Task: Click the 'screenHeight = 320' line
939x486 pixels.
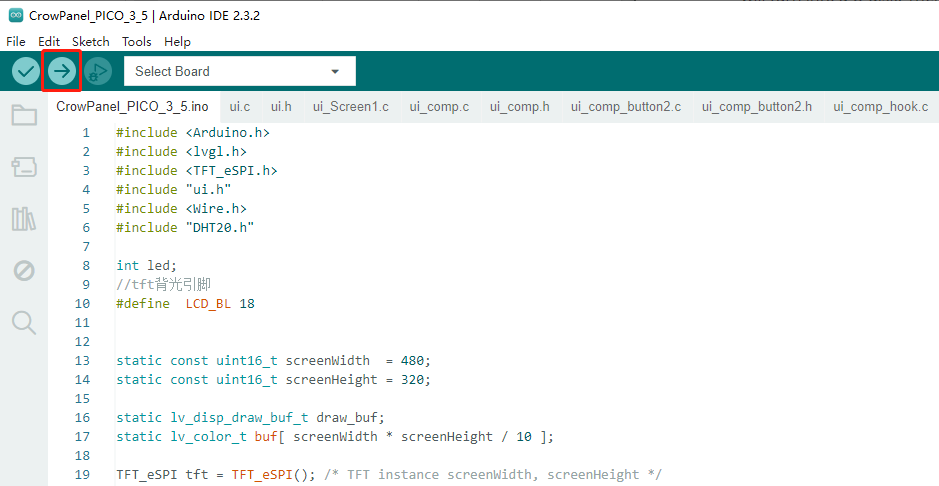Action: (x=274, y=379)
